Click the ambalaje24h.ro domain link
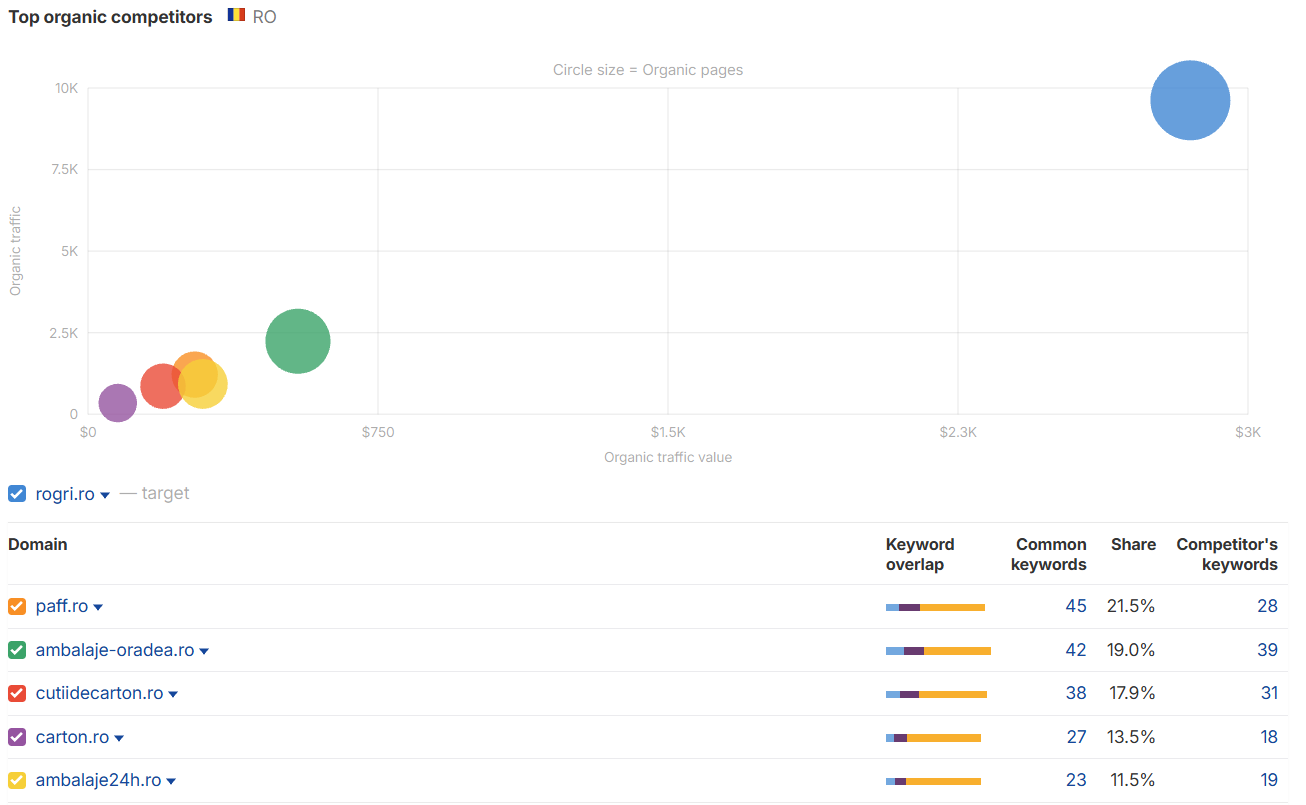Screen dimensions: 1306x805 point(98,780)
